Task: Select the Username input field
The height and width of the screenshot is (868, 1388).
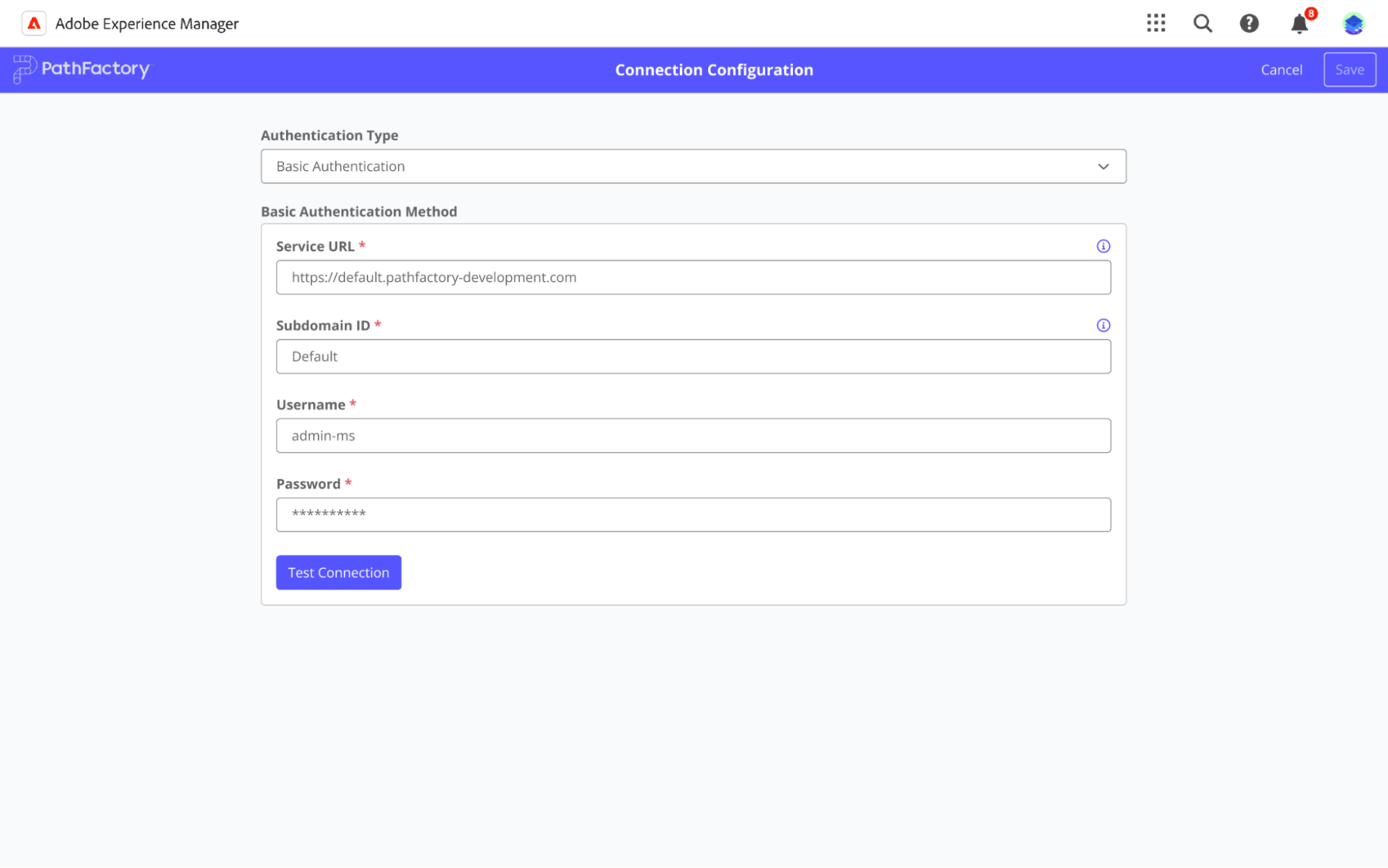Action: [x=693, y=435]
